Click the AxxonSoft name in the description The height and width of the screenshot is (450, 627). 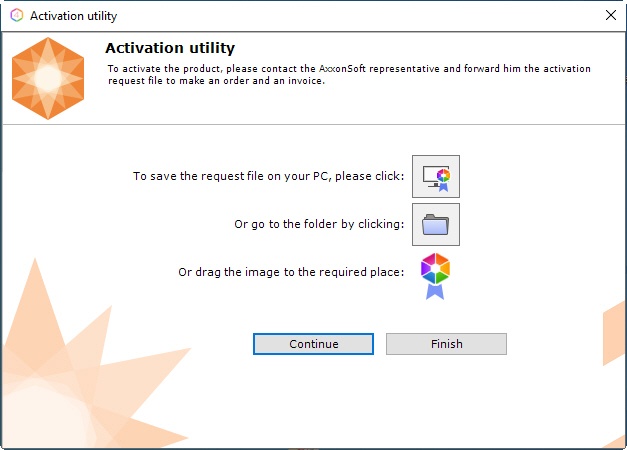coord(346,68)
